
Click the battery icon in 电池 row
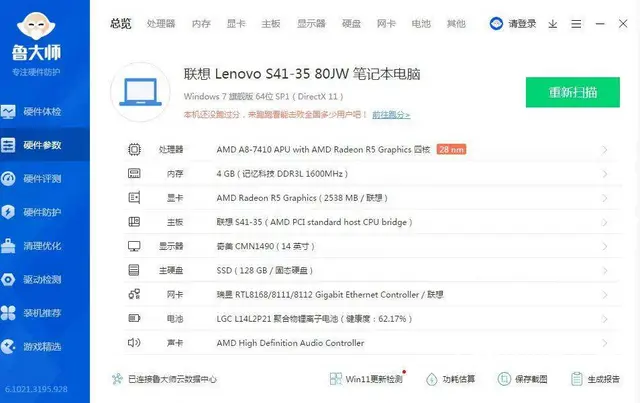point(134,318)
